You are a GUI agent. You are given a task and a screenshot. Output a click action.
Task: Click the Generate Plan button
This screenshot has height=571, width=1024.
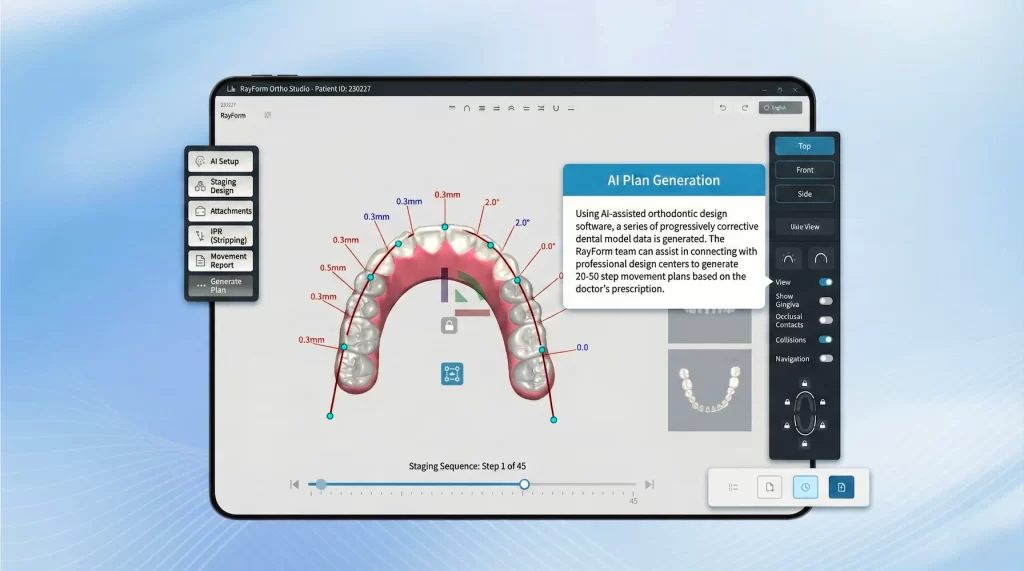tap(220, 286)
